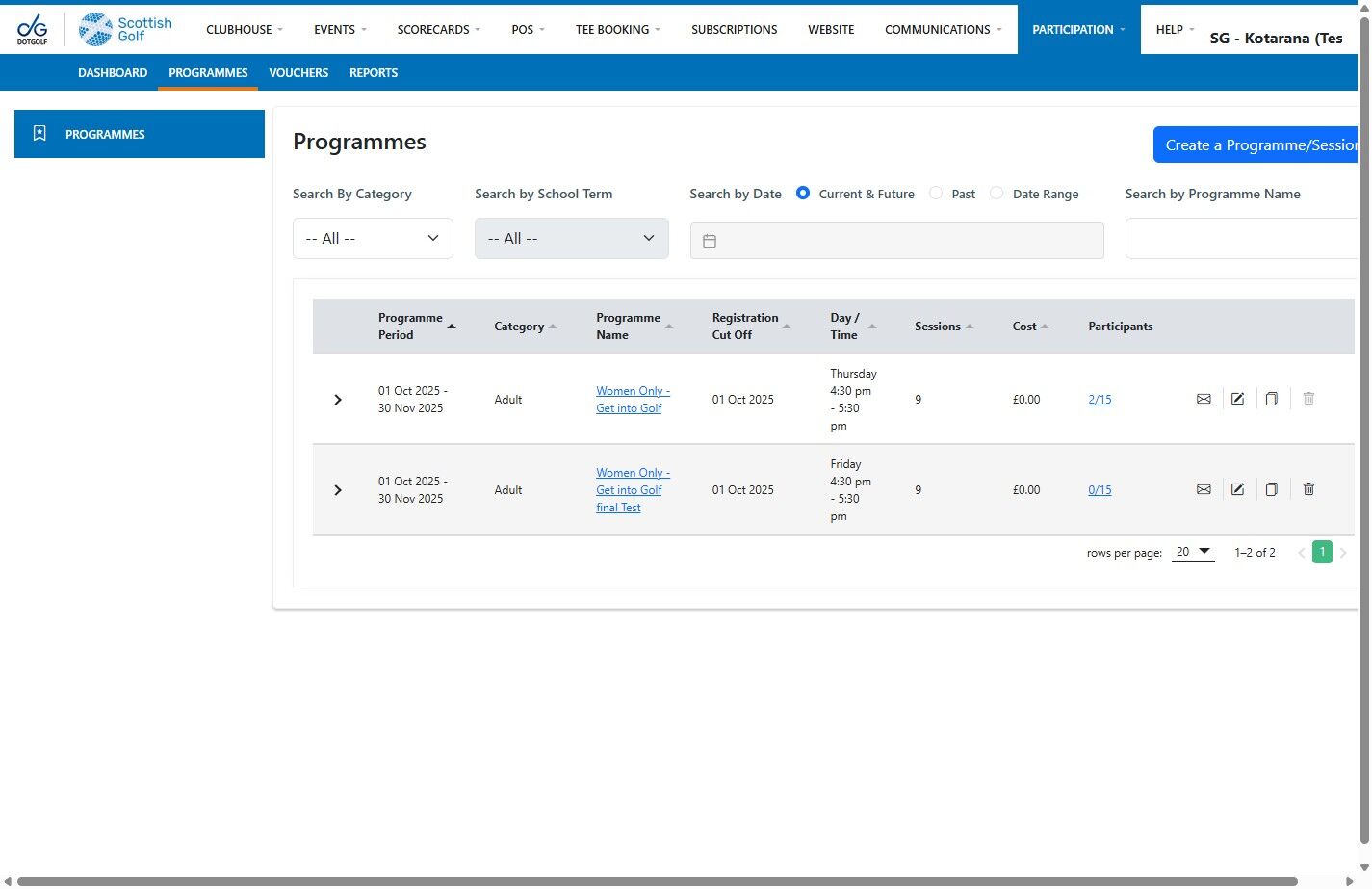The width and height of the screenshot is (1372, 889).
Task: Edit the Thursday Women Only programme
Action: pyautogui.click(x=1237, y=399)
